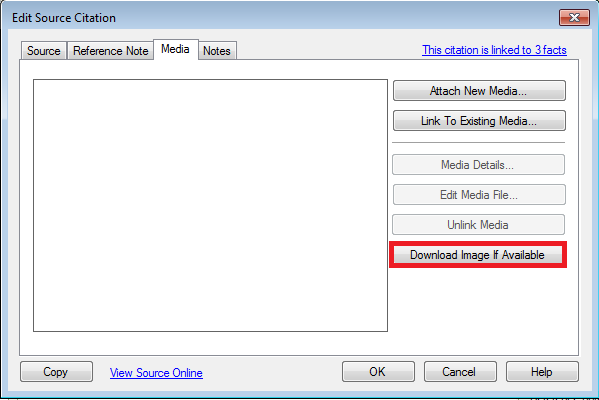
Task: Choose Link To Existing Media
Action: click(x=479, y=121)
